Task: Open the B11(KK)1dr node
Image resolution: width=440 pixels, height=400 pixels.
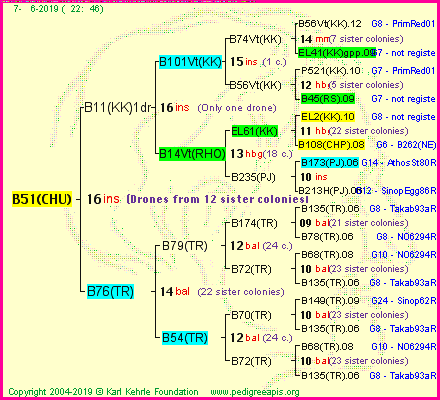Action: (x=118, y=108)
